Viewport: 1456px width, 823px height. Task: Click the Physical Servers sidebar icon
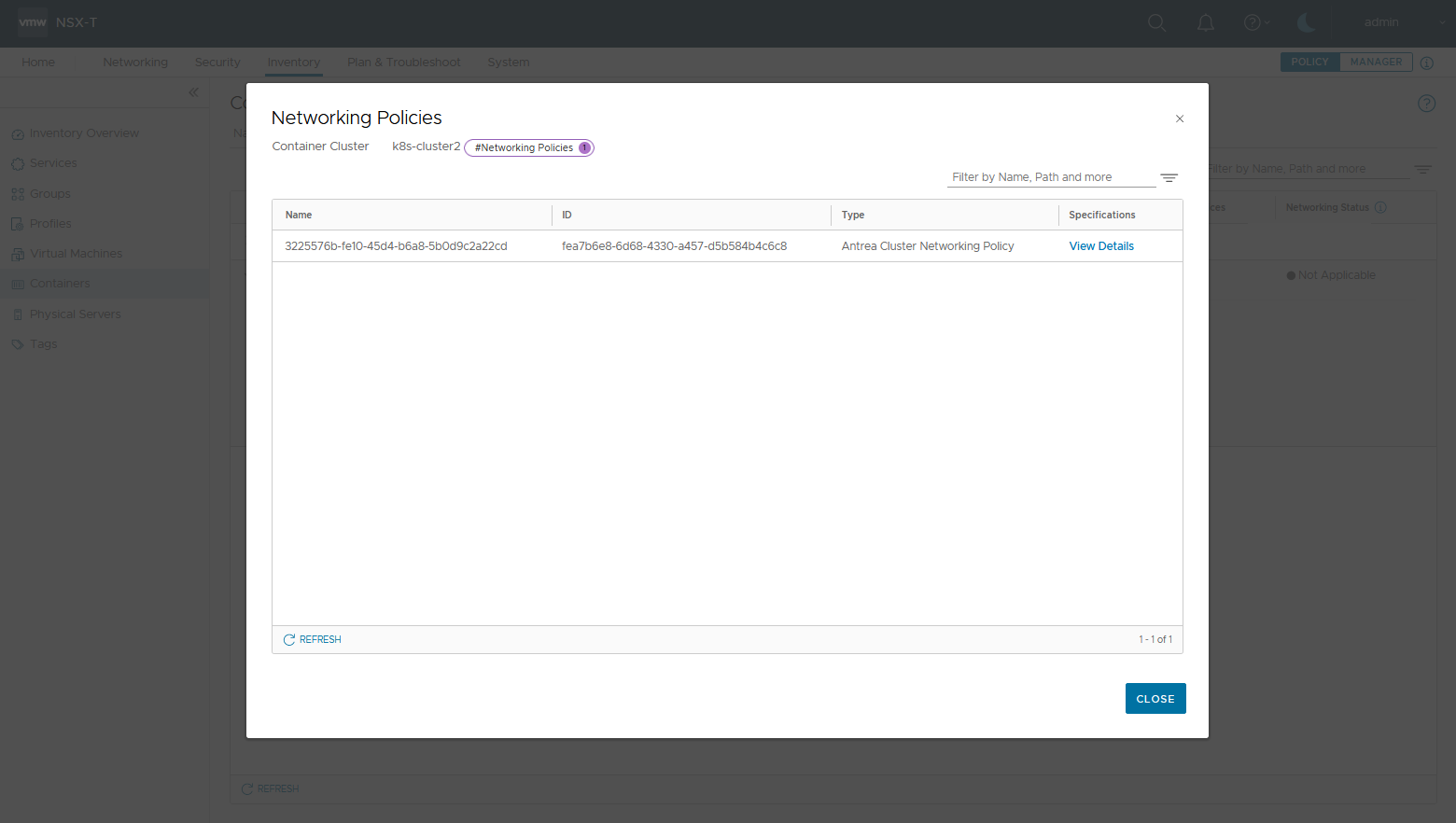point(18,314)
